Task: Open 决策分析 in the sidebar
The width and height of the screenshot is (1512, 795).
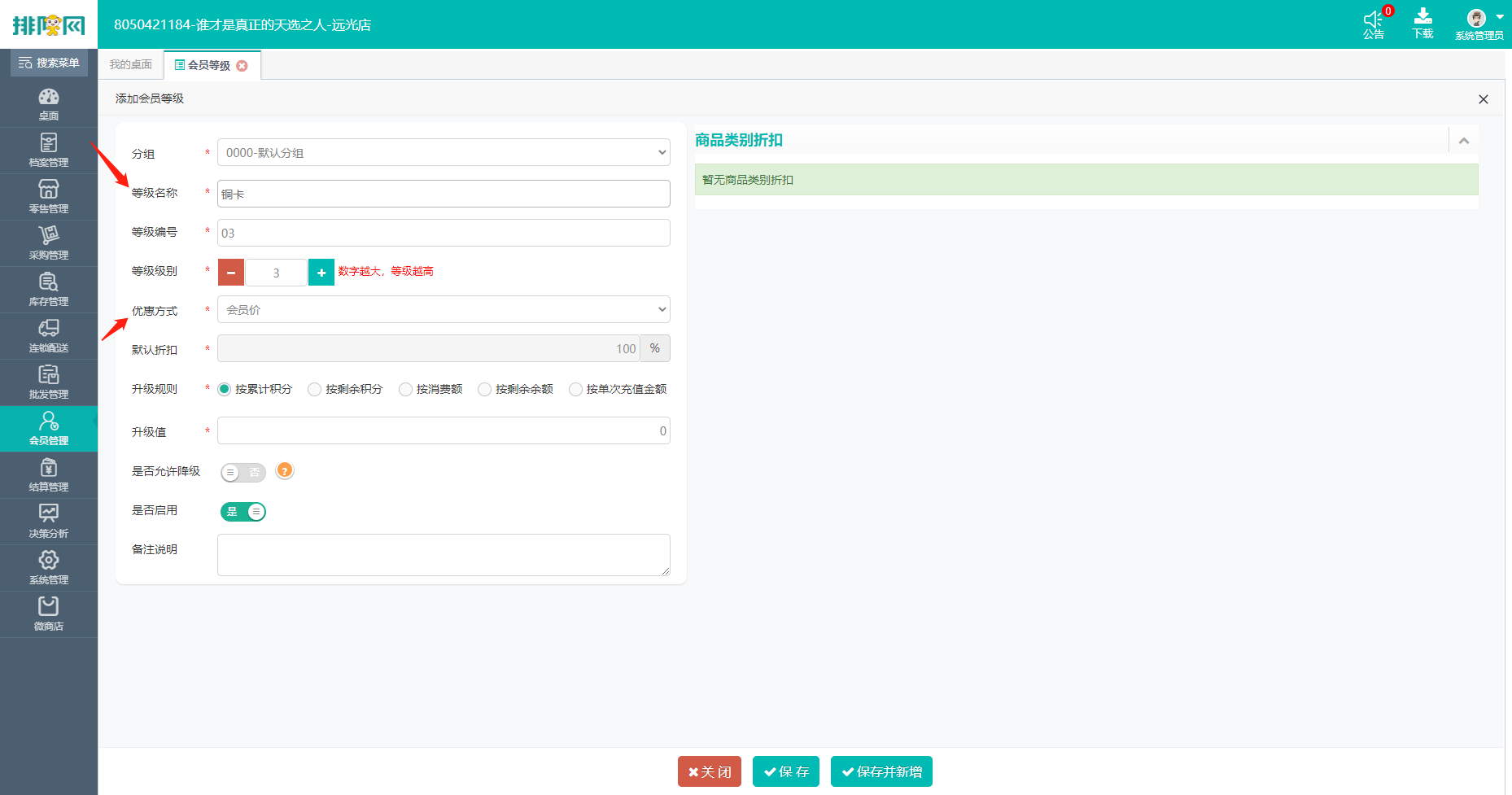Action: click(49, 522)
